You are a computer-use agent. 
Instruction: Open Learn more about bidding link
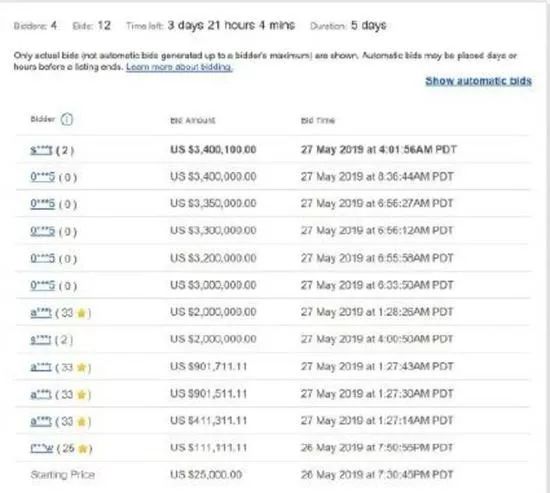click(179, 67)
